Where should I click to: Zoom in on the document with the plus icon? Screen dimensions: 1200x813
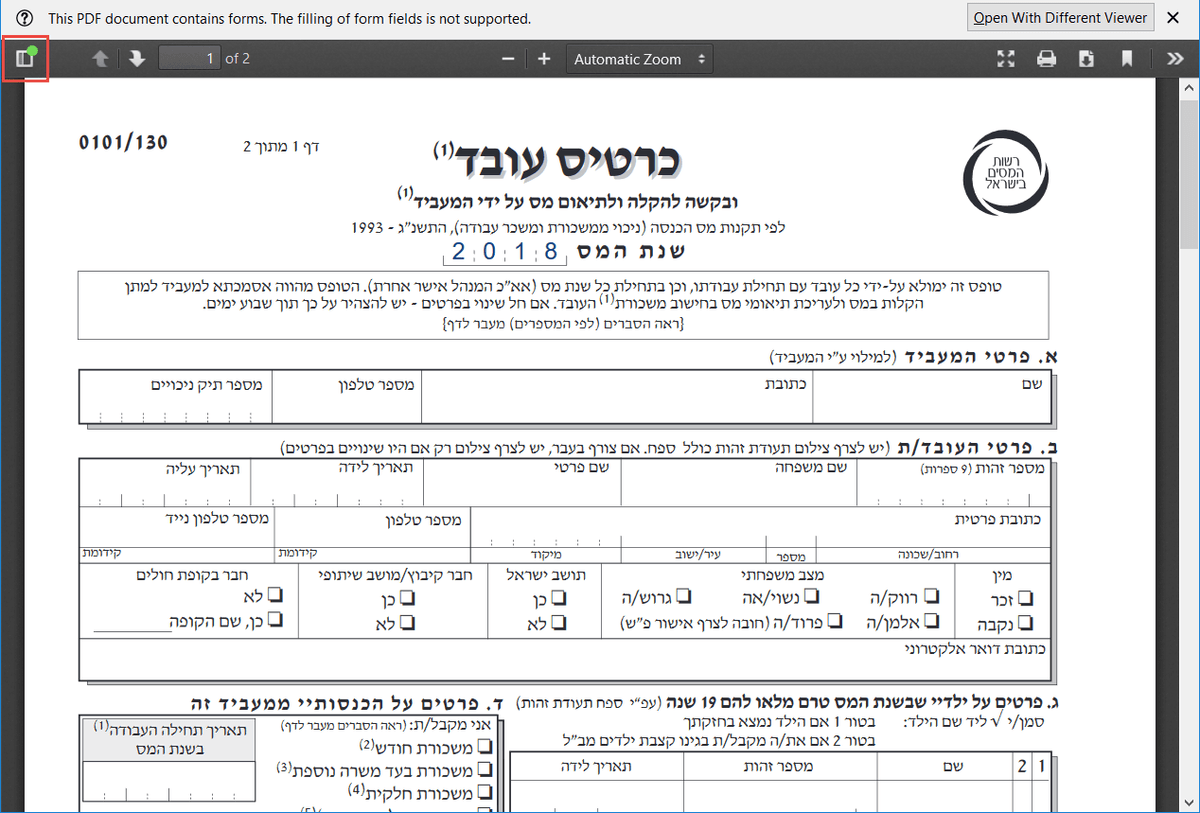coord(543,58)
